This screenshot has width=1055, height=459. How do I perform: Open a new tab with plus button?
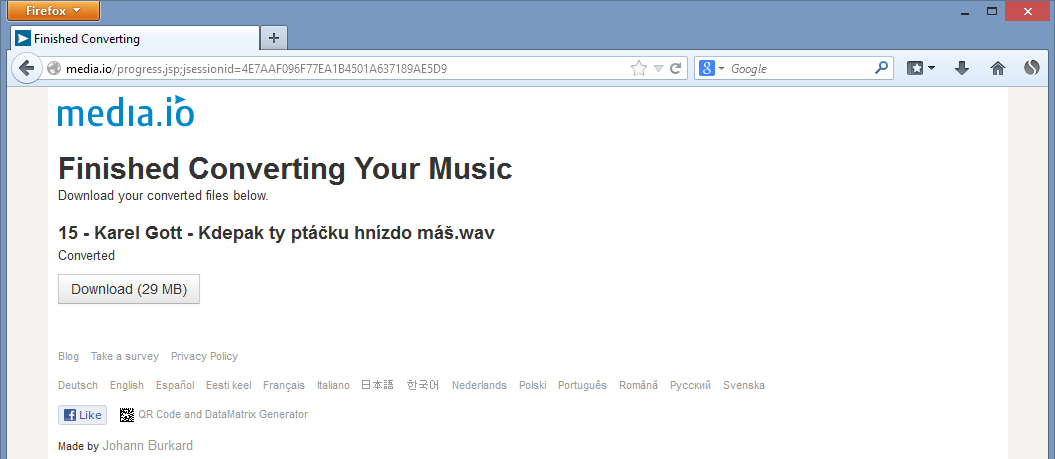[x=274, y=38]
